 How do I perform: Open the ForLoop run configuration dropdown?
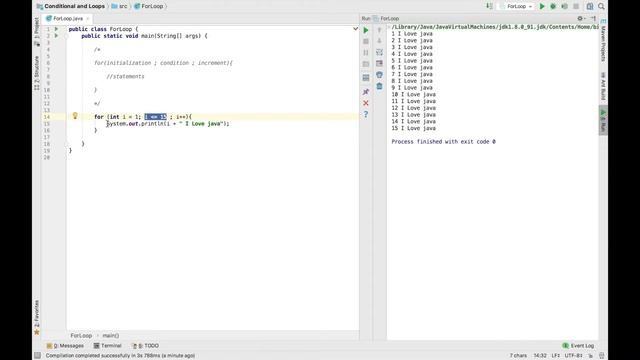pyautogui.click(x=516, y=6)
